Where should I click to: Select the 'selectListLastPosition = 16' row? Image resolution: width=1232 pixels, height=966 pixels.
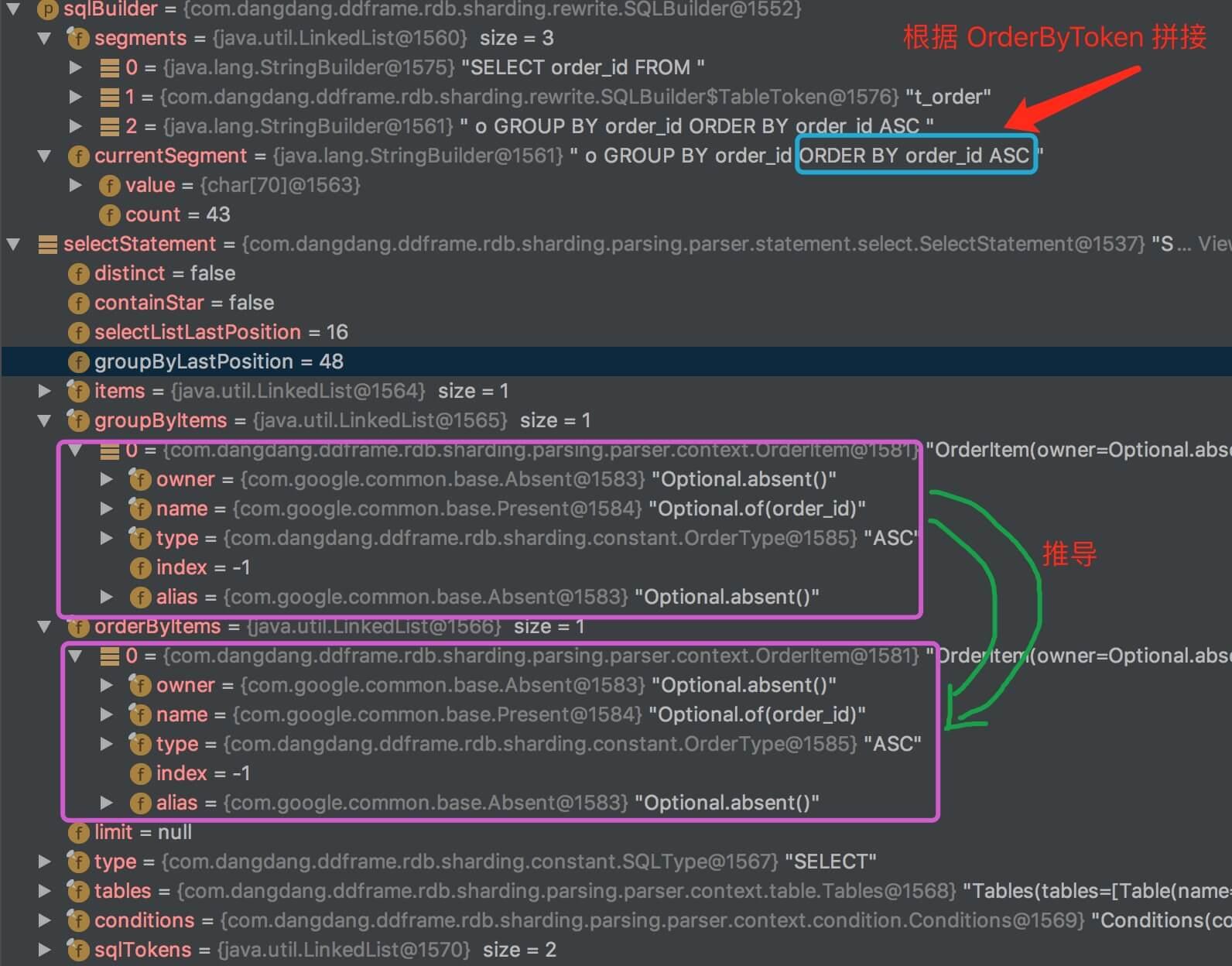(616, 332)
